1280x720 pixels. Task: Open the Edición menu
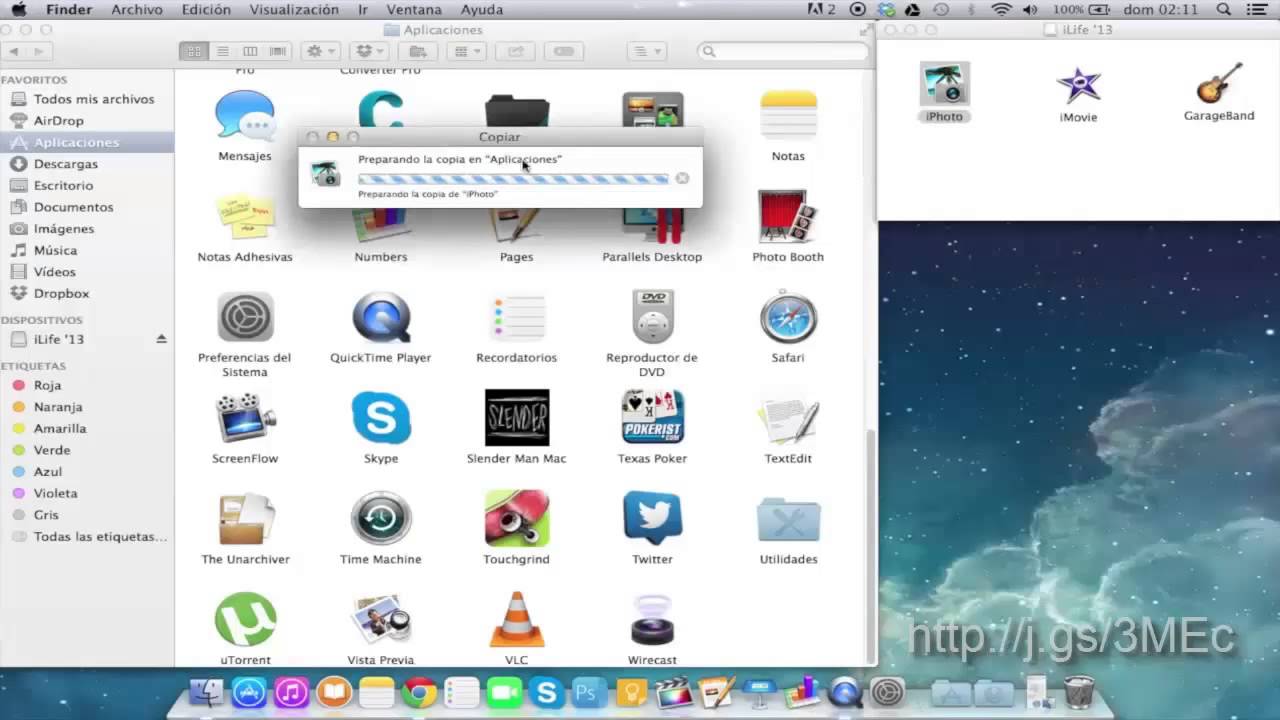[x=206, y=9]
